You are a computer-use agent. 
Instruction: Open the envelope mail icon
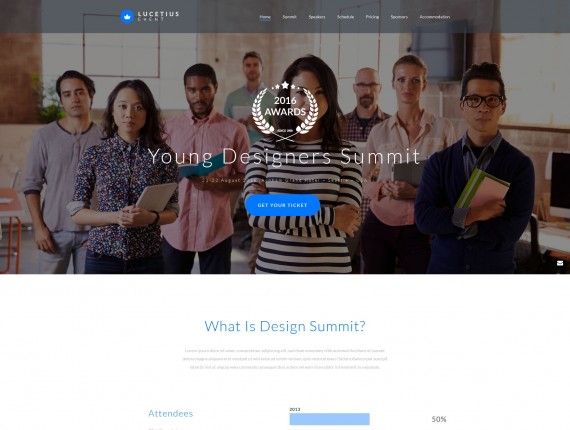(560, 263)
